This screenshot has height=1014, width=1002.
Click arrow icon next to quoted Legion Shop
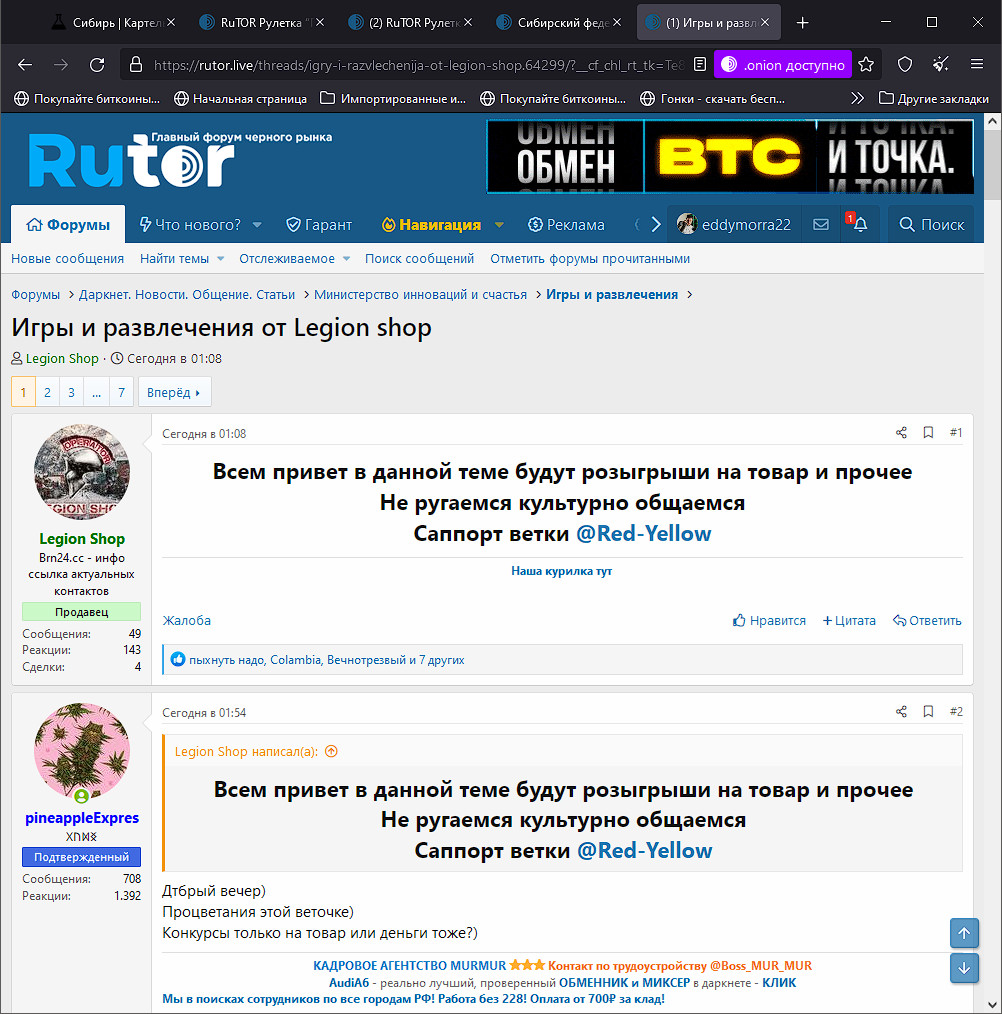click(331, 751)
